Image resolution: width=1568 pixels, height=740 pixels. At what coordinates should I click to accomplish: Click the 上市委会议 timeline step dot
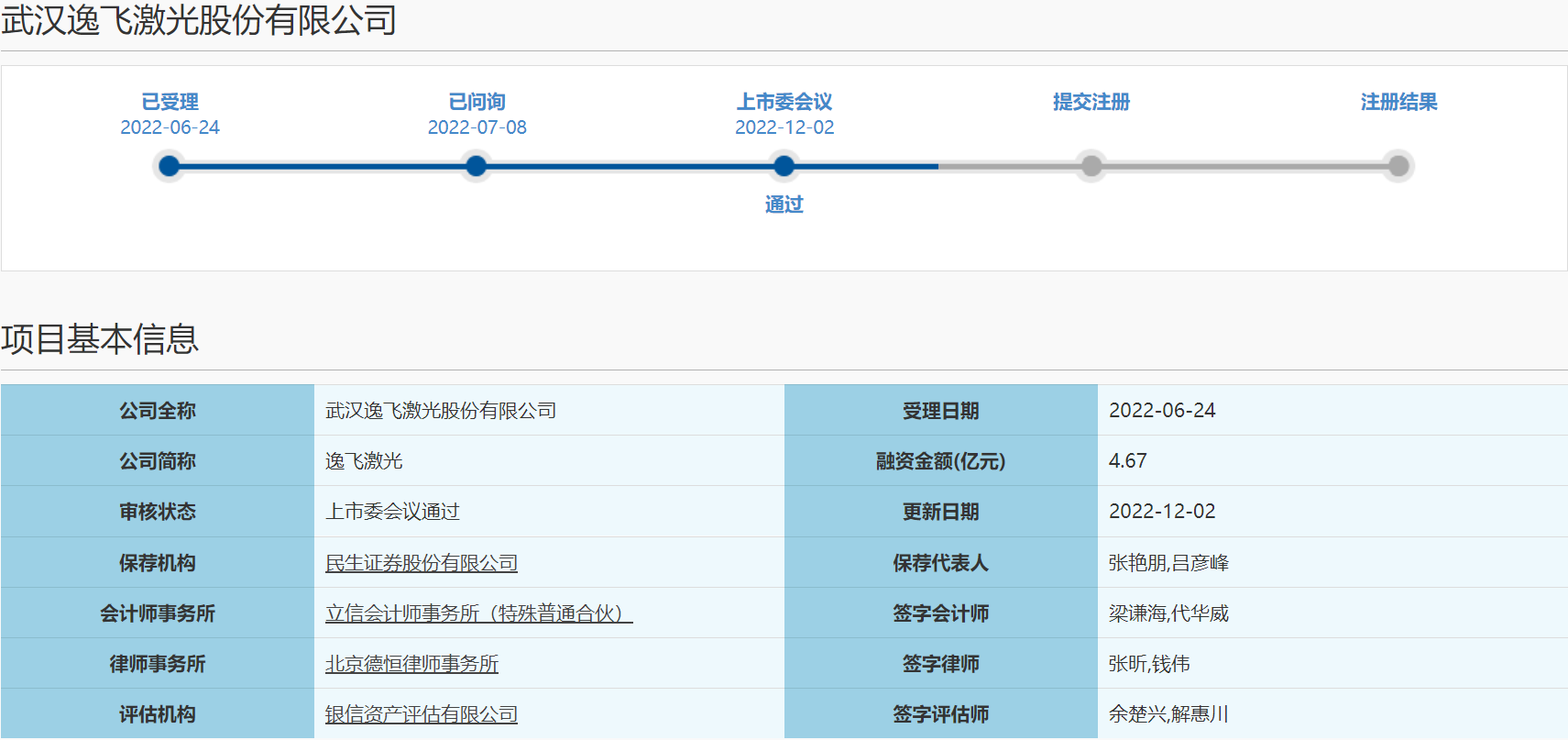[784, 166]
